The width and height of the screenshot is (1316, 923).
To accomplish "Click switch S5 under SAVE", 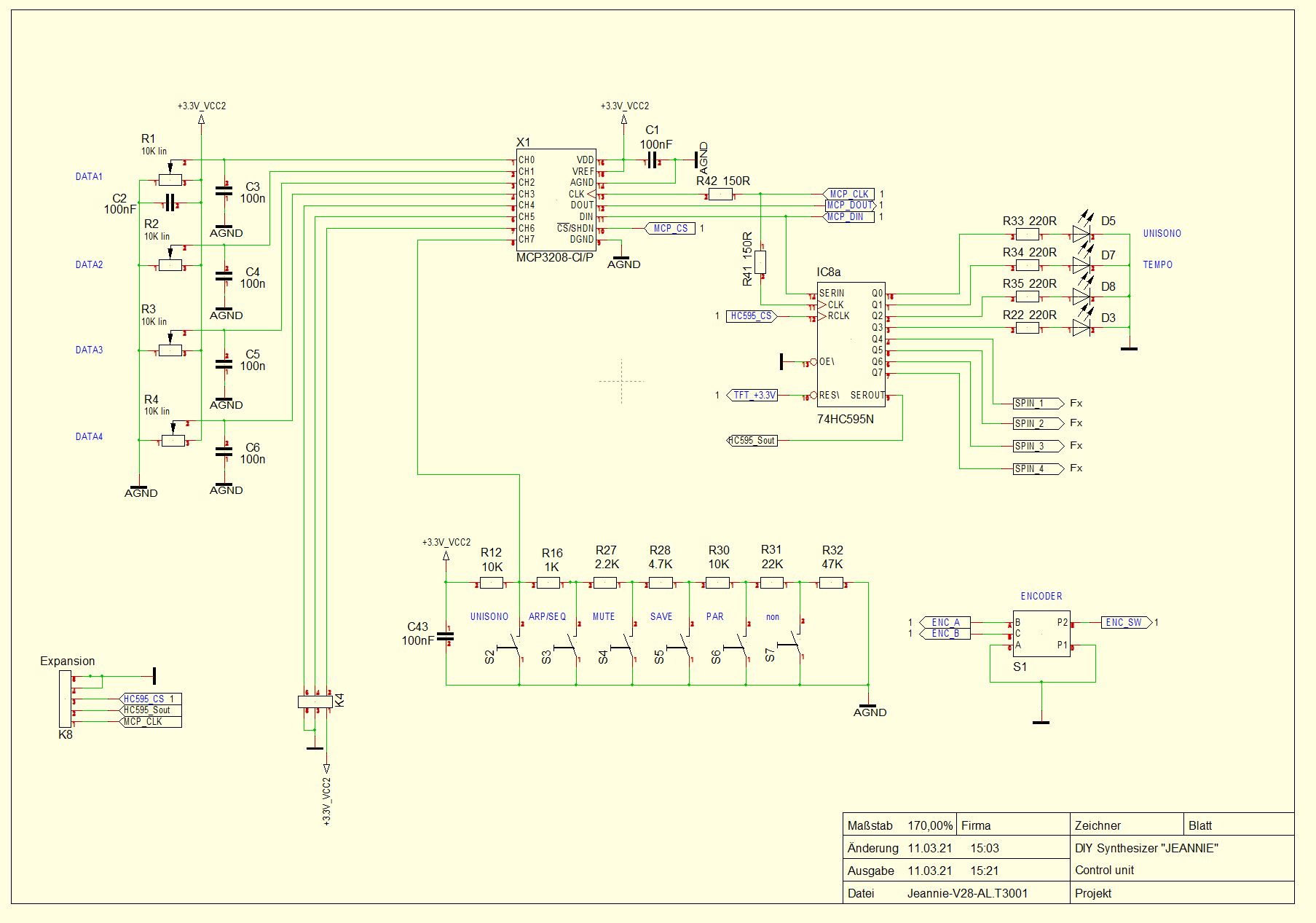I will (679, 645).
